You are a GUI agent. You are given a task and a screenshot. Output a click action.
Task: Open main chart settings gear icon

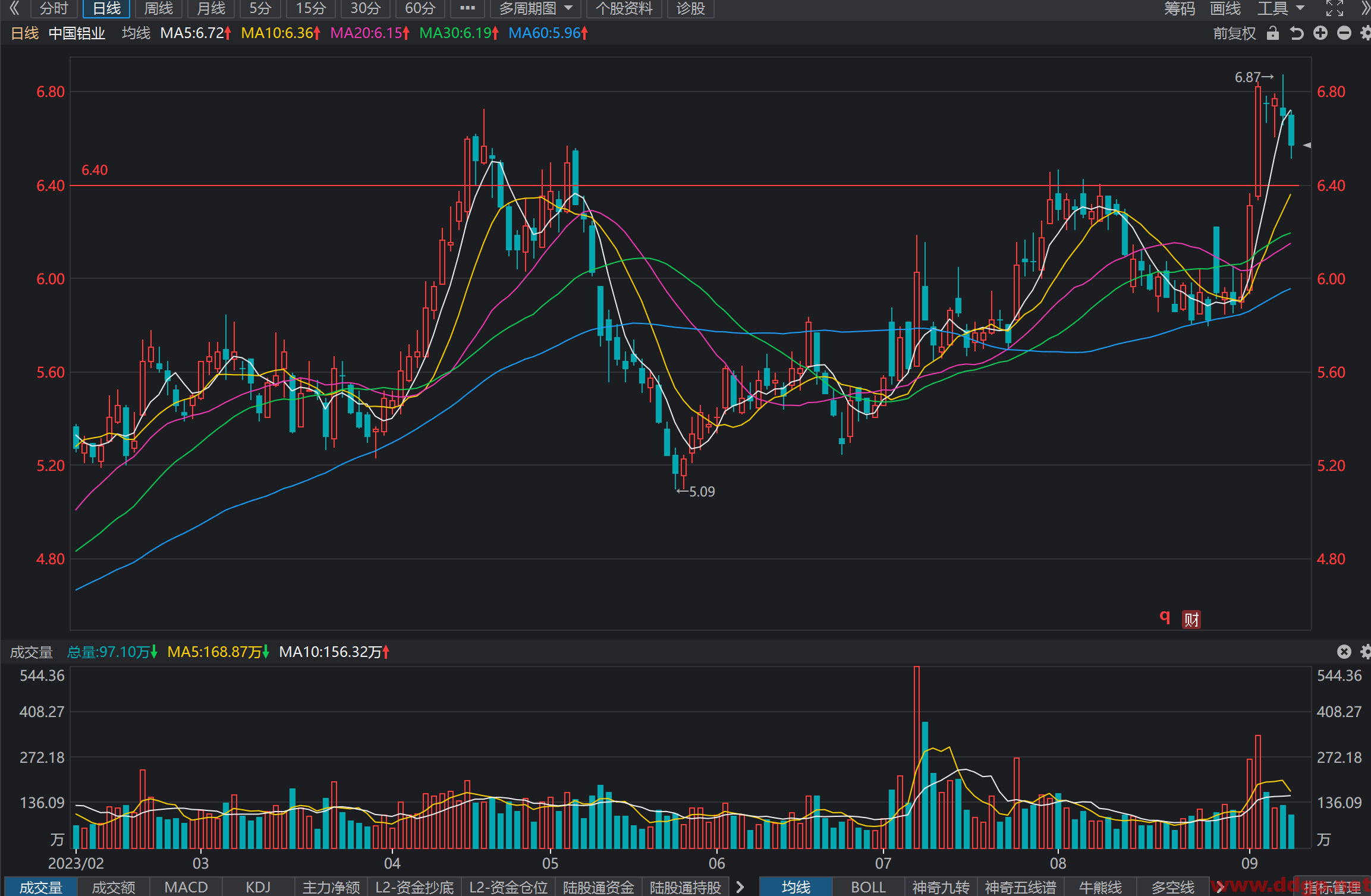click(x=1365, y=33)
